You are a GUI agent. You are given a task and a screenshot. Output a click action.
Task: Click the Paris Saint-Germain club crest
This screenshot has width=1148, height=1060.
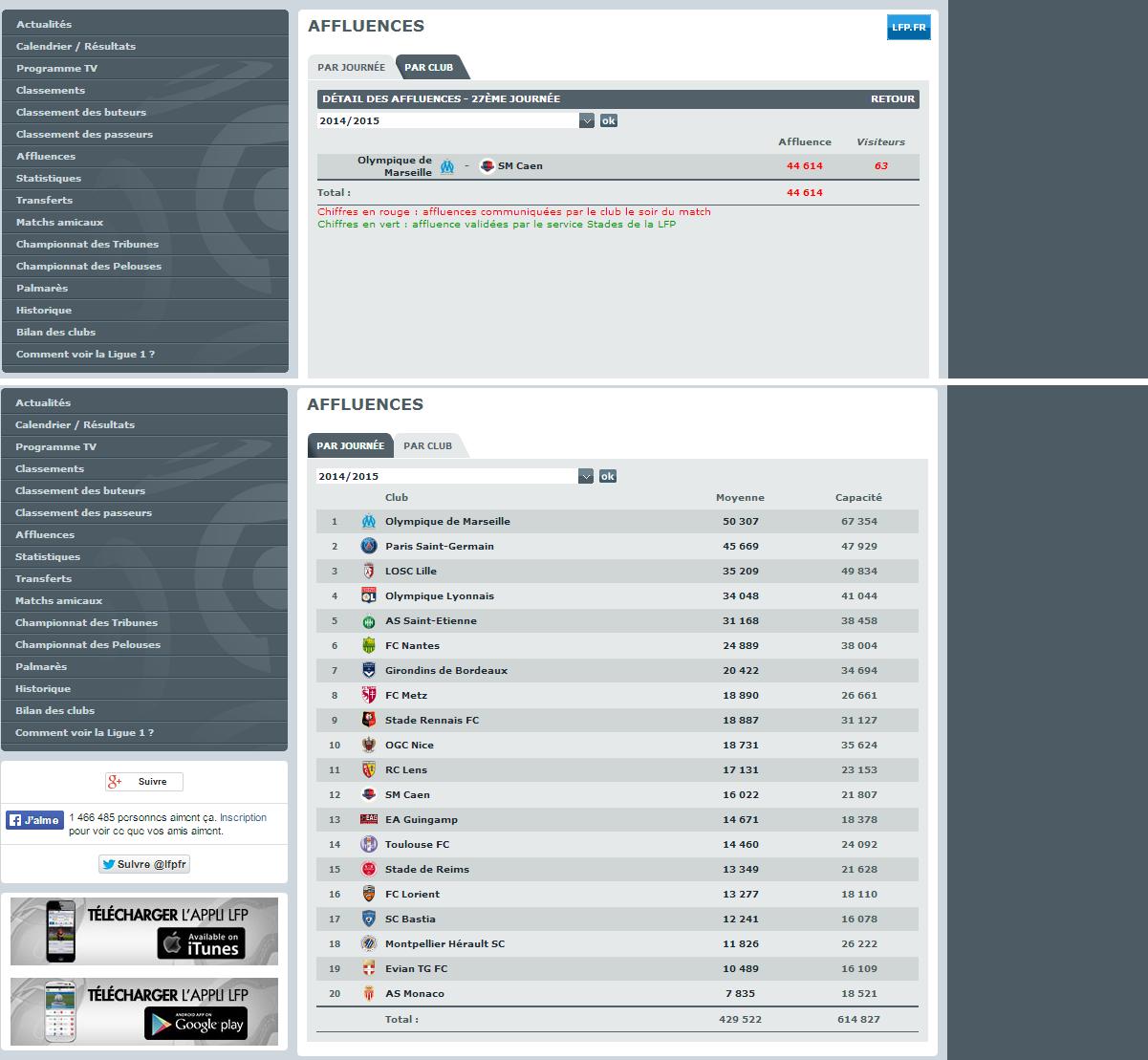click(x=369, y=547)
